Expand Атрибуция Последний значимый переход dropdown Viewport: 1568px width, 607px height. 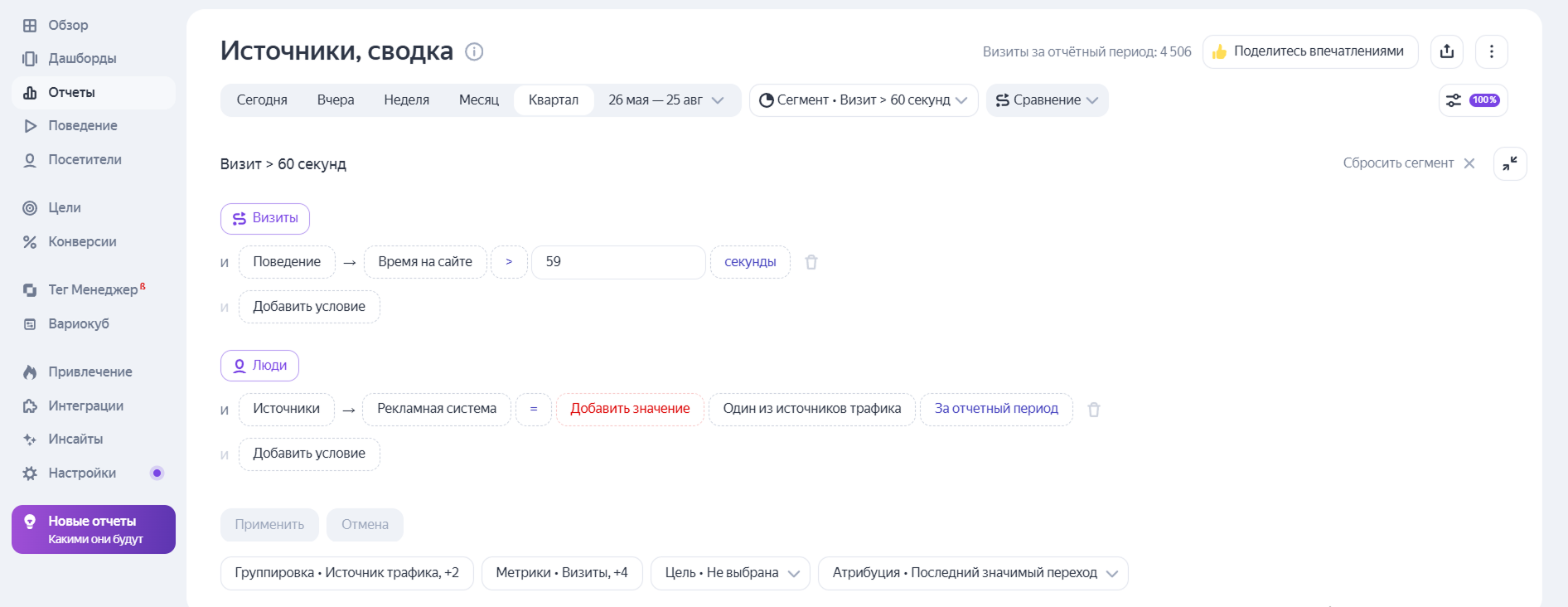(x=973, y=573)
